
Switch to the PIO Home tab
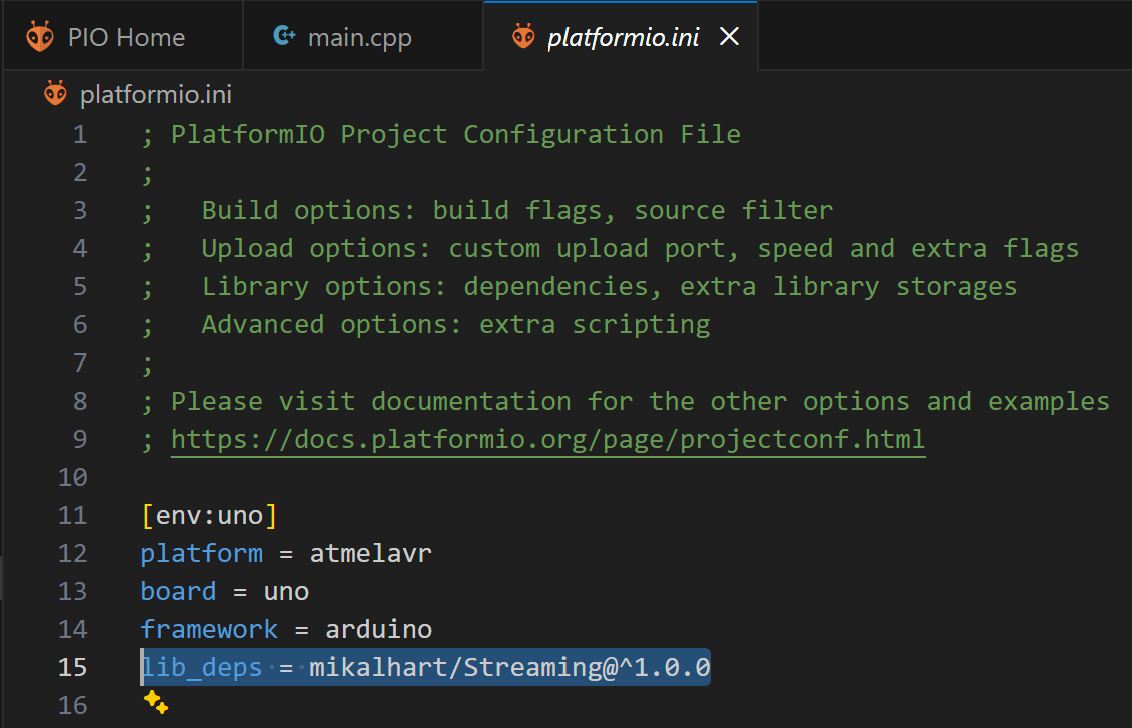click(123, 36)
